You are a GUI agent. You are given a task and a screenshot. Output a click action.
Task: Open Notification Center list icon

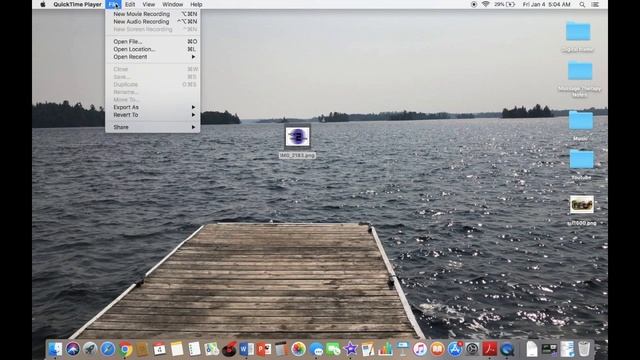(x=595, y=4)
